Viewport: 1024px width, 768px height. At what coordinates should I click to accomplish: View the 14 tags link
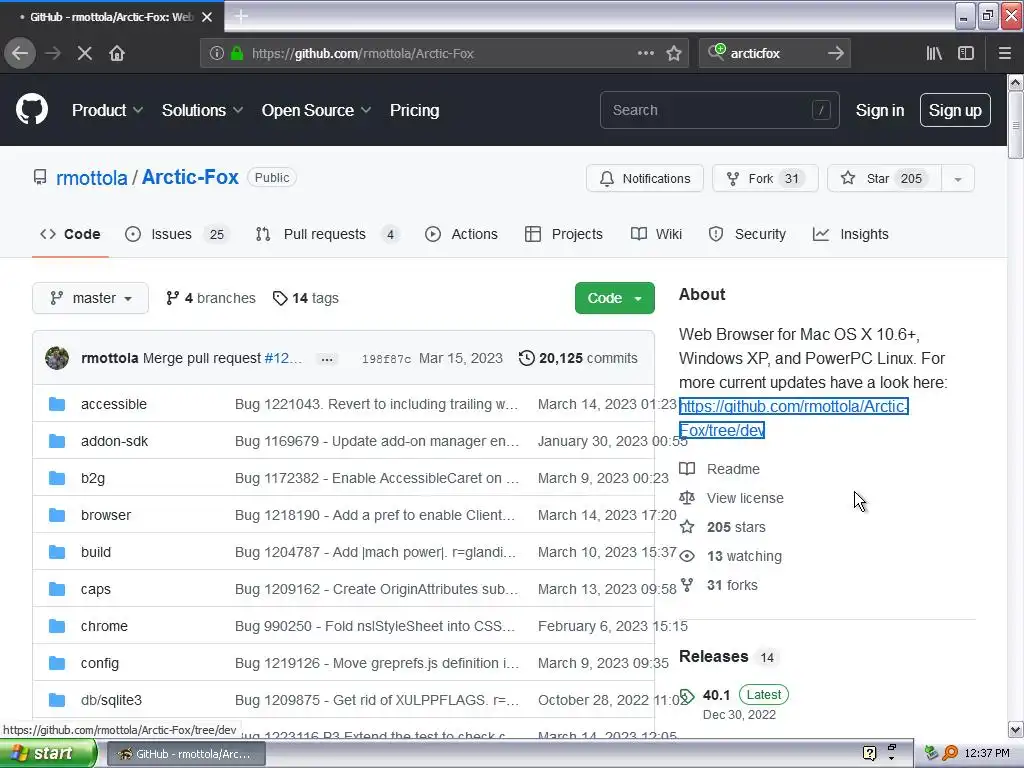[306, 298]
